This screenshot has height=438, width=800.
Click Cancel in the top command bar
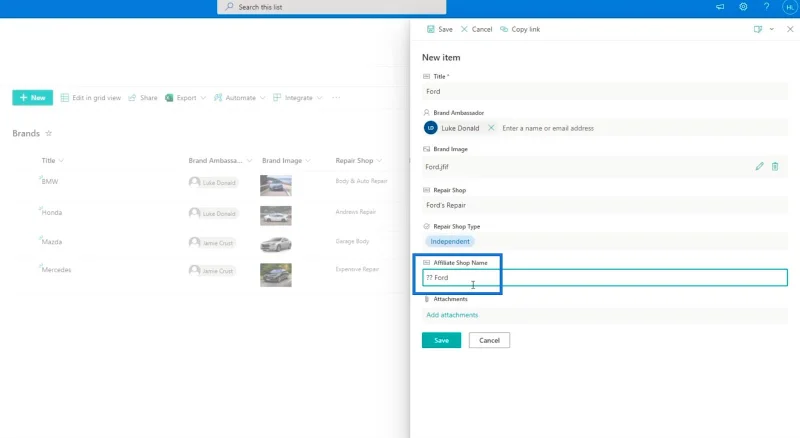coord(477,29)
